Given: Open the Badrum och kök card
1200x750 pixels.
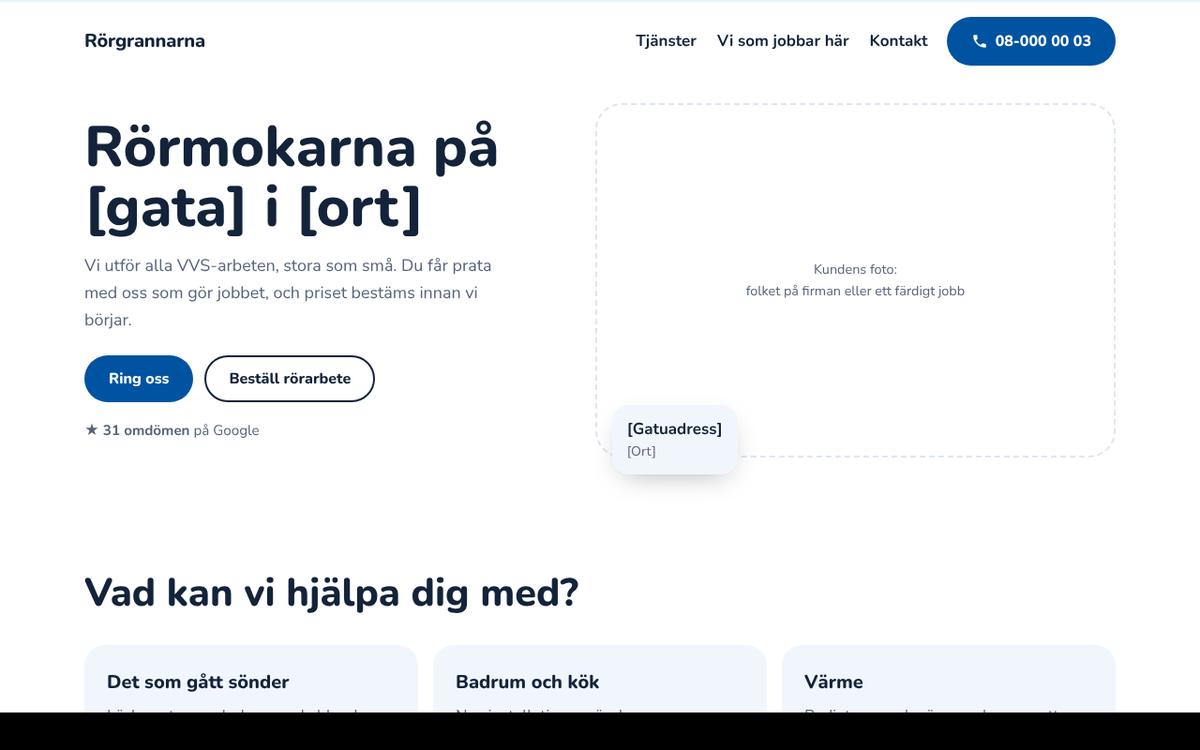Looking at the screenshot, I should pyautogui.click(x=600, y=679).
